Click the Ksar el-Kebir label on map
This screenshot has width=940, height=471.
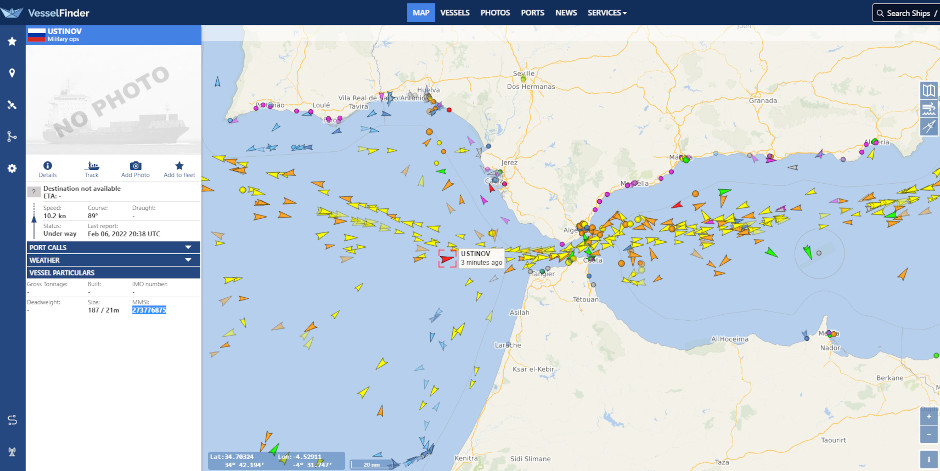click(x=534, y=370)
